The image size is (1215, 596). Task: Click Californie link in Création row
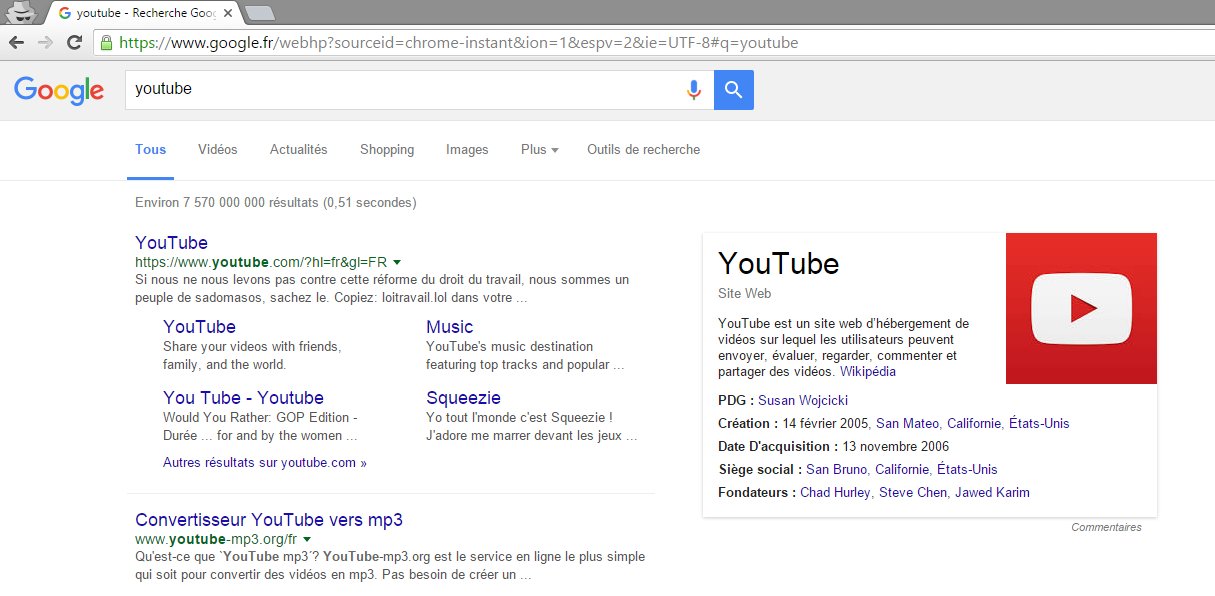[974, 423]
